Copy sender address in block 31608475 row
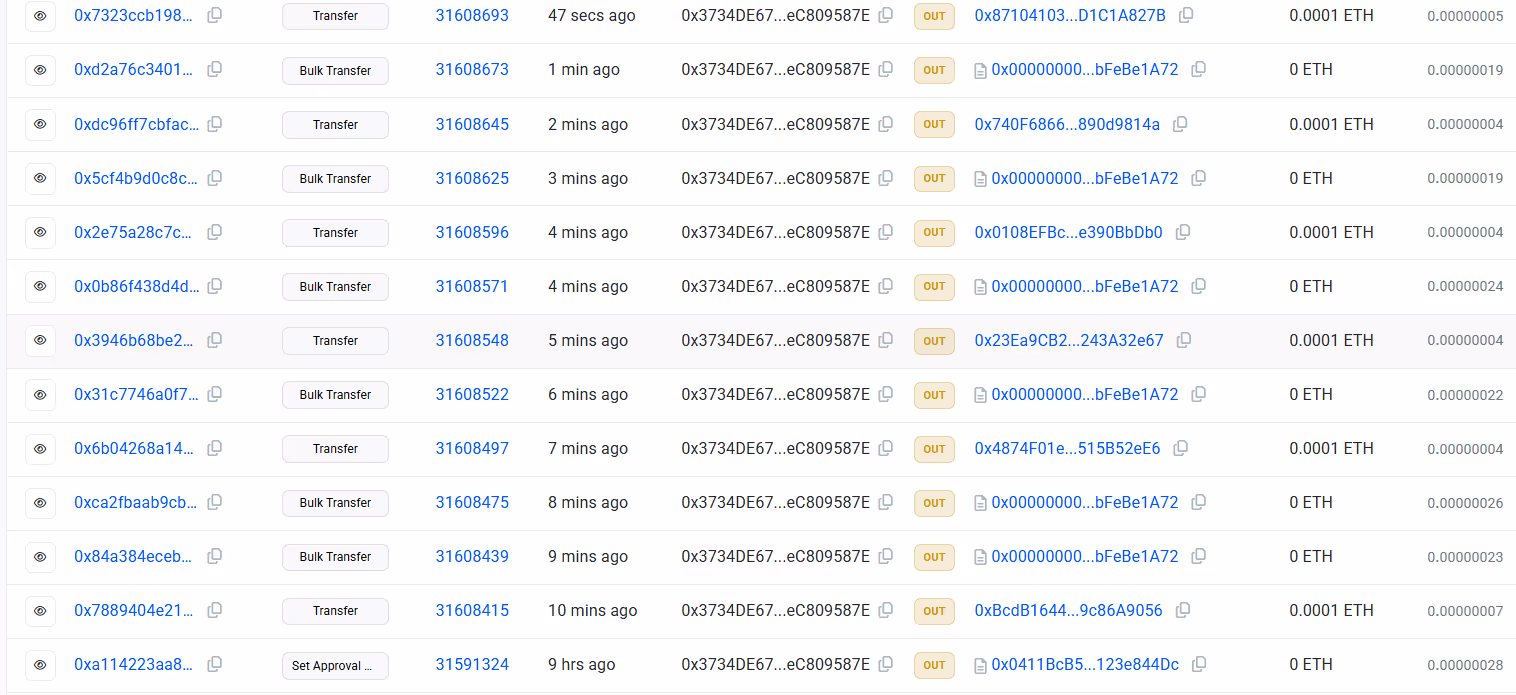This screenshot has width=1516, height=695. coord(885,502)
